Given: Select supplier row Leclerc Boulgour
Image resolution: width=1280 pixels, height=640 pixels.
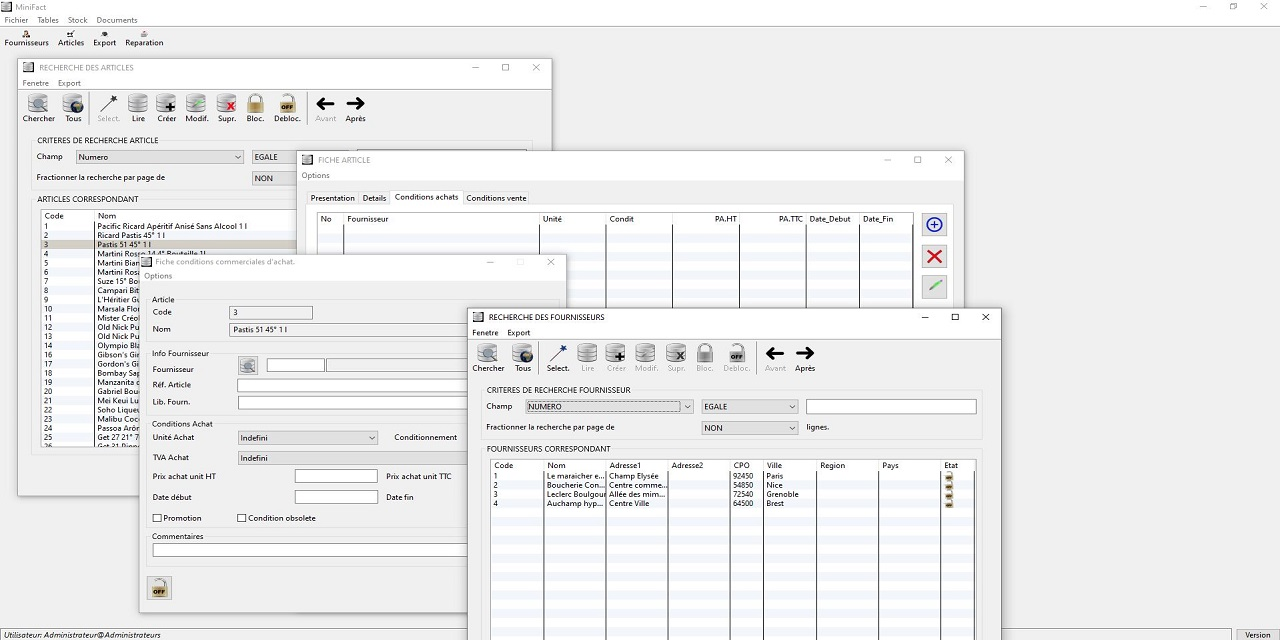Looking at the screenshot, I should pos(575,494).
